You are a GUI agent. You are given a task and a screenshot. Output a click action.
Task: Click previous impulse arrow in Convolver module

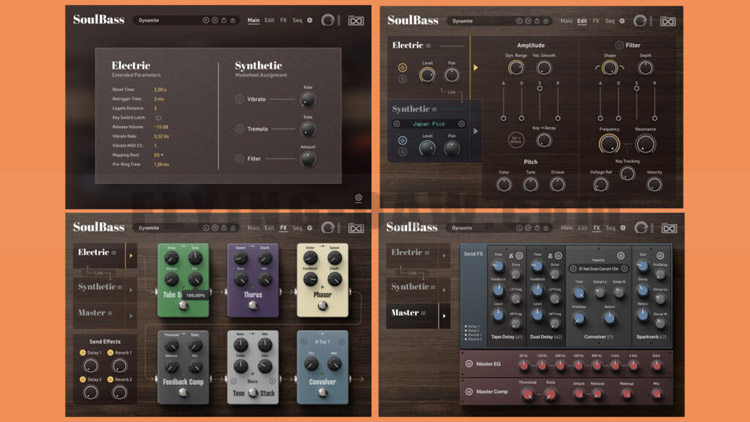(573, 268)
